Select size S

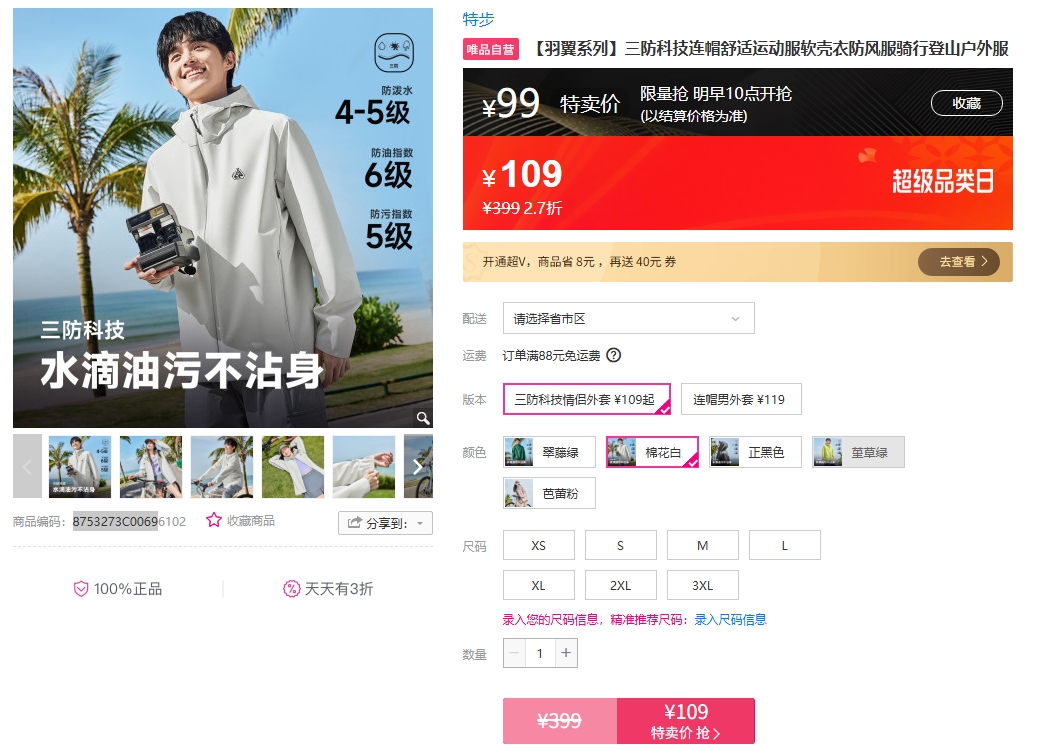tap(621, 546)
